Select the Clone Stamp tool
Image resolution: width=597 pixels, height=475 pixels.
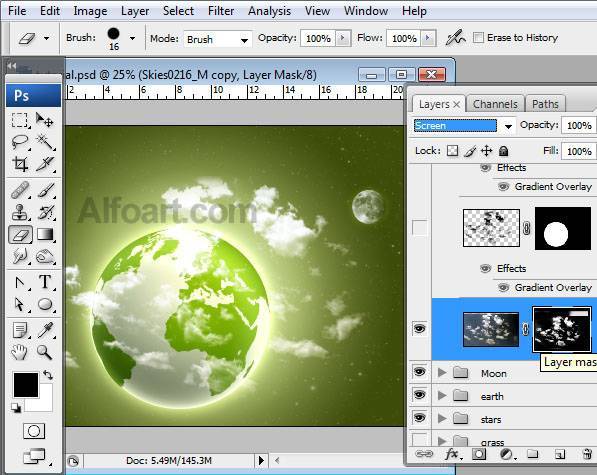click(19, 212)
